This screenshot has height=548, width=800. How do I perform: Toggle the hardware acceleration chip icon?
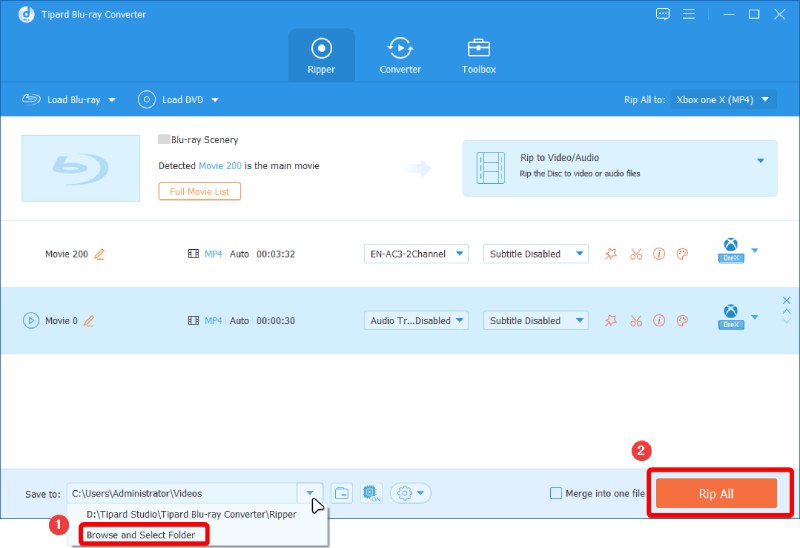click(x=371, y=493)
